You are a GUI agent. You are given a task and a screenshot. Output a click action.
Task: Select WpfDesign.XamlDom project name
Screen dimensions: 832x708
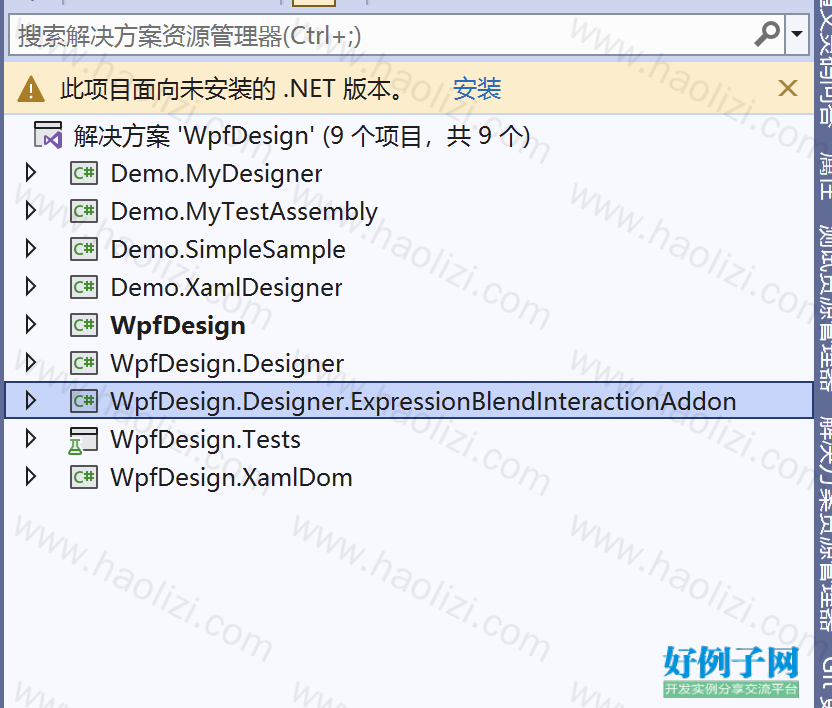(231, 478)
